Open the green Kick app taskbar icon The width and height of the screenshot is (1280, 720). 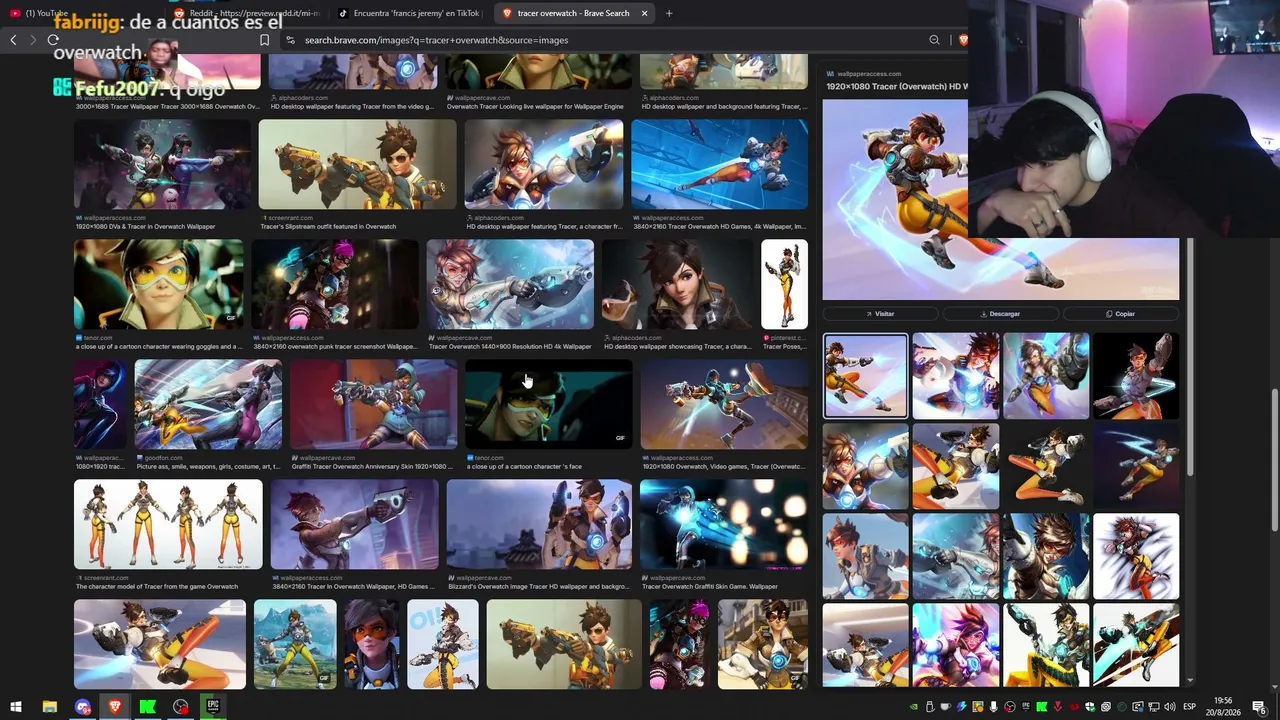click(x=147, y=707)
